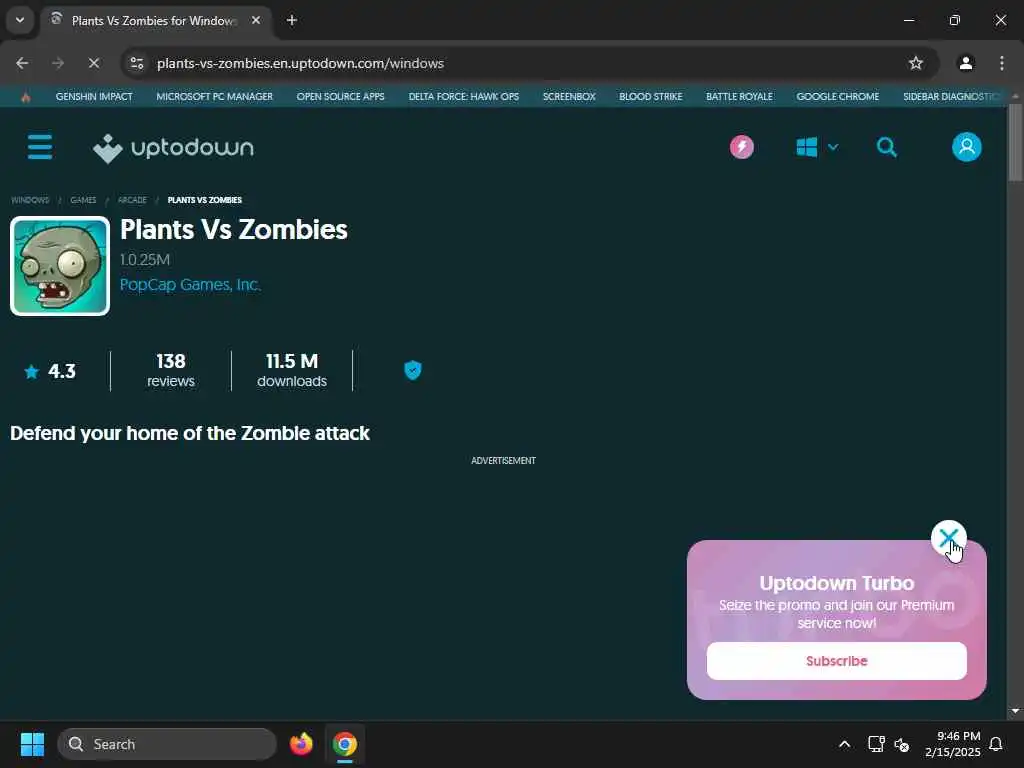Open Chrome from the taskbar

pyautogui.click(x=345, y=744)
